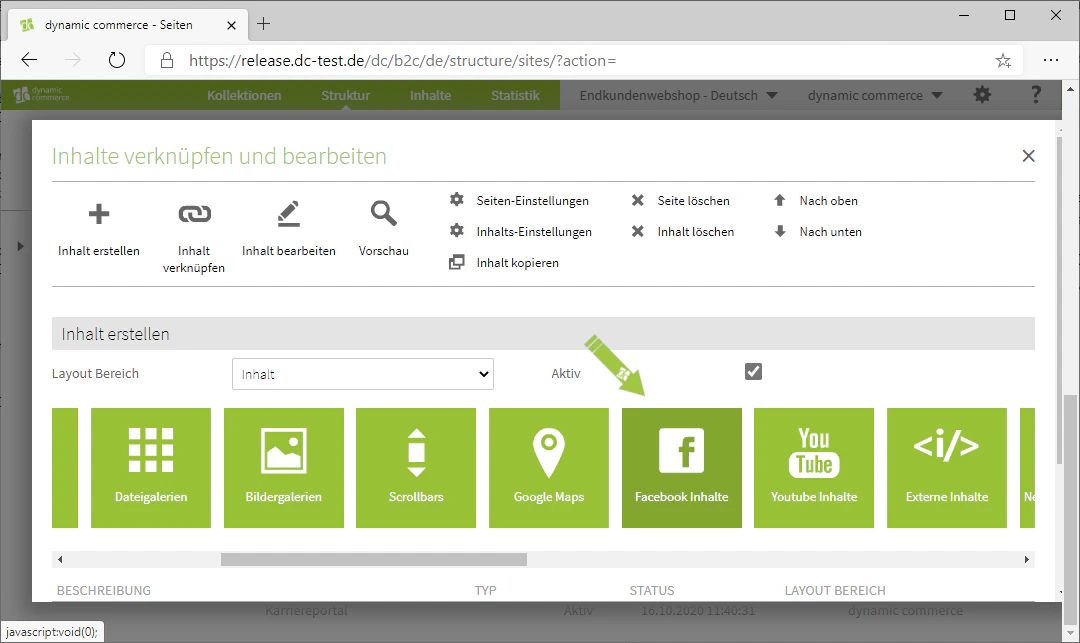Viewport: 1080px width, 643px height.
Task: Open Endkundenwebshop - Deutsch dropdown
Action: (678, 95)
